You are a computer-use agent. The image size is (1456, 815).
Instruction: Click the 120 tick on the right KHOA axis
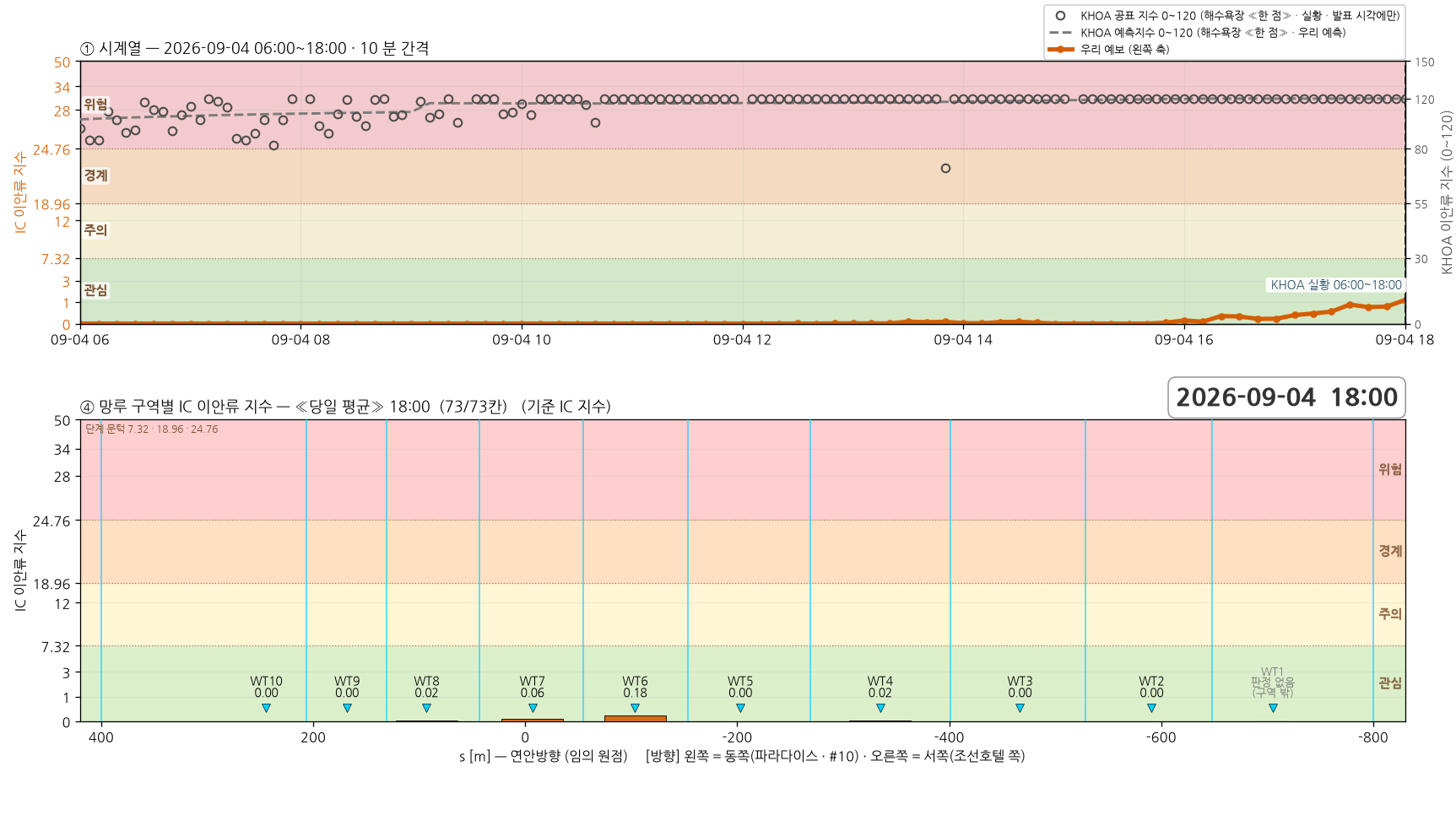click(x=1425, y=100)
